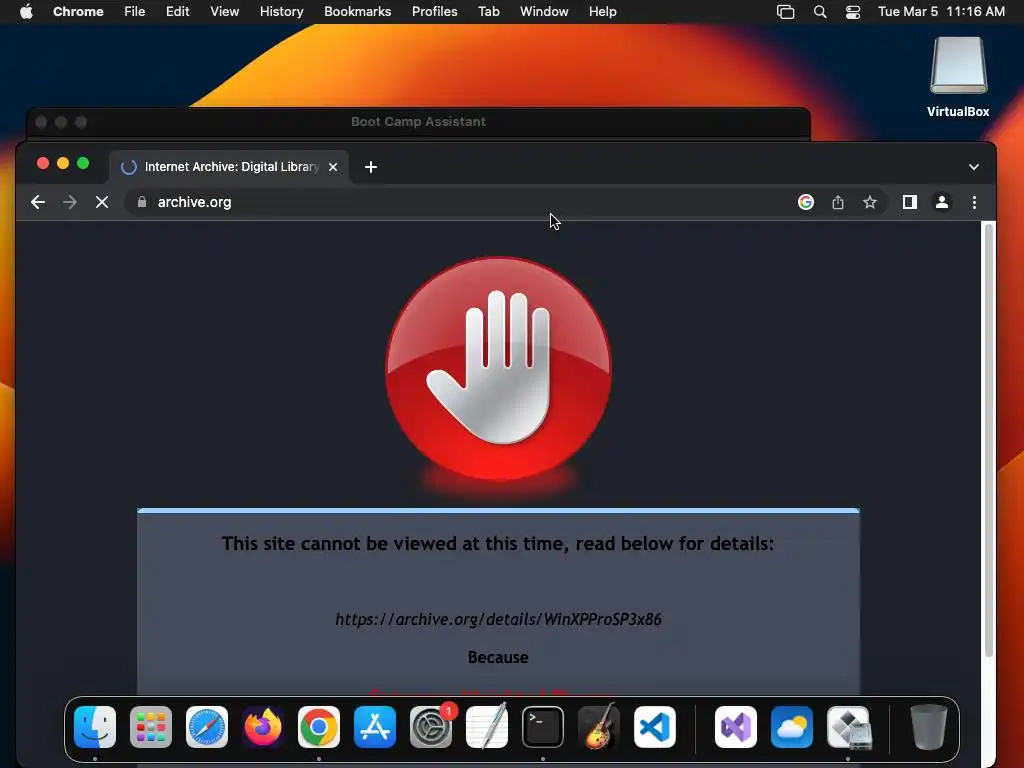Viewport: 1024px width, 768px height.
Task: Open the File menu
Action: (135, 12)
